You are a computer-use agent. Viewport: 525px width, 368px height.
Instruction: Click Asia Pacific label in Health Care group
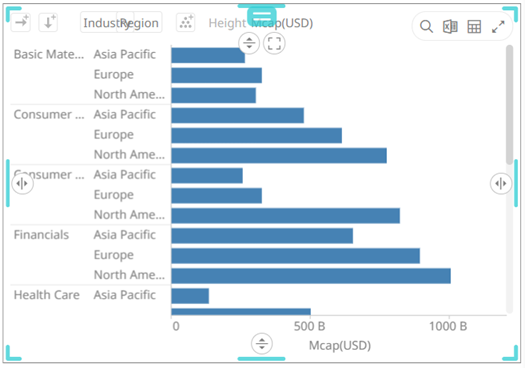pos(125,295)
